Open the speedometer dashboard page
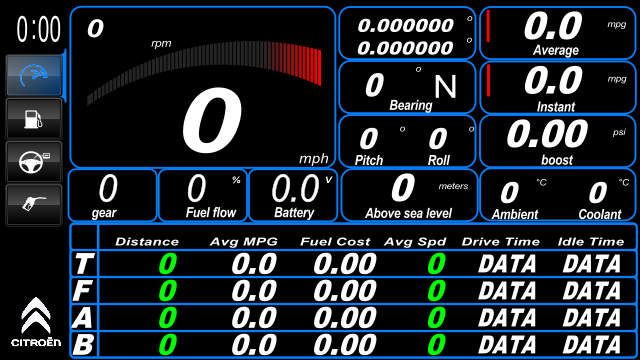 [x=34, y=76]
